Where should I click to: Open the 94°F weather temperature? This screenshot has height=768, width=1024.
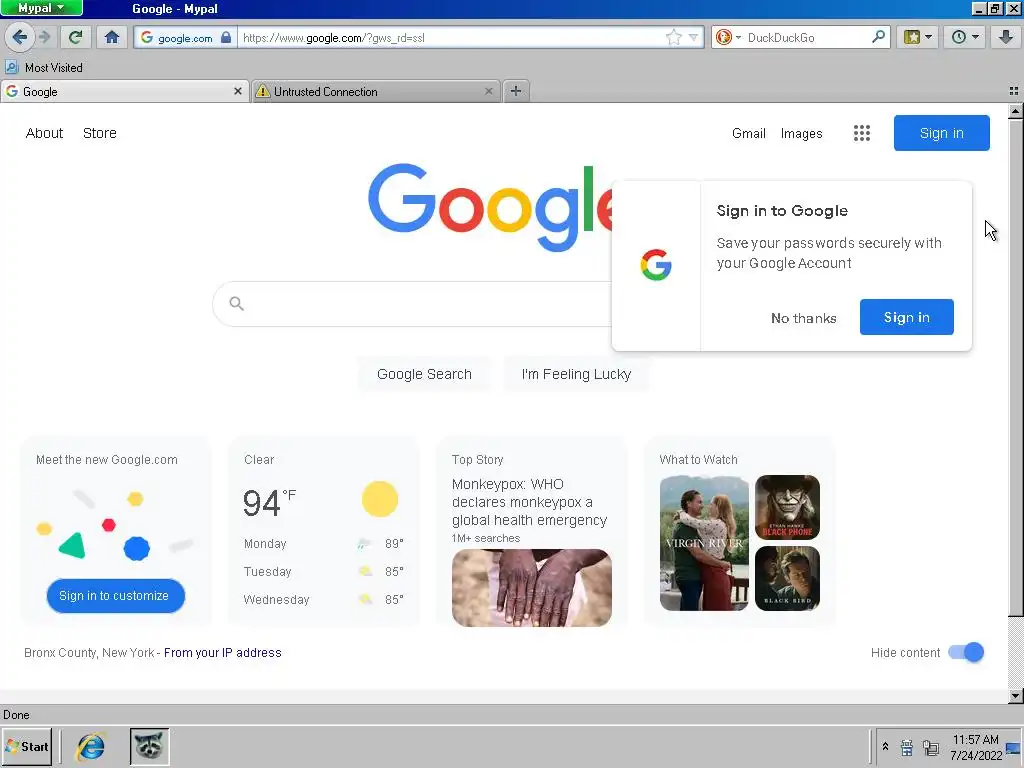tap(269, 502)
